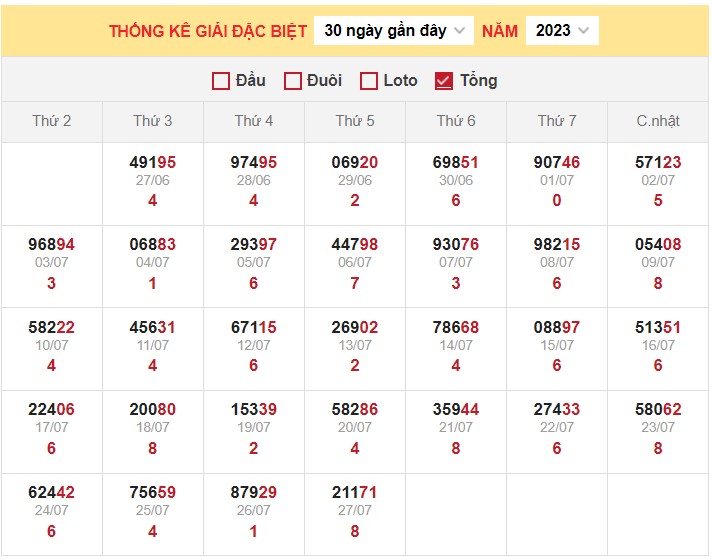The width and height of the screenshot is (712, 560).
Task: Select the C.nhật column header
Action: pyautogui.click(x=658, y=121)
